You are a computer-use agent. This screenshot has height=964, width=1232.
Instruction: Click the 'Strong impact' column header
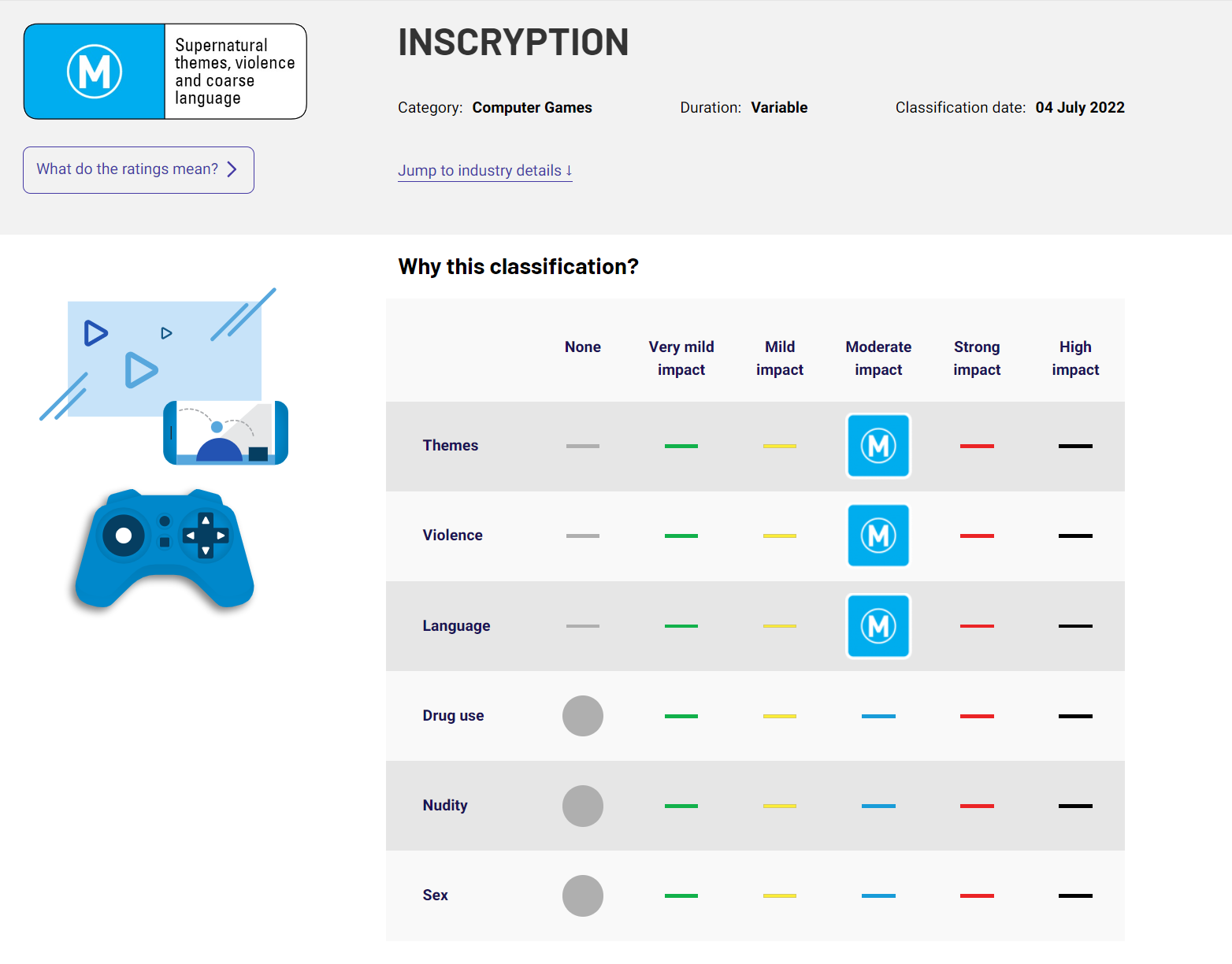click(977, 358)
